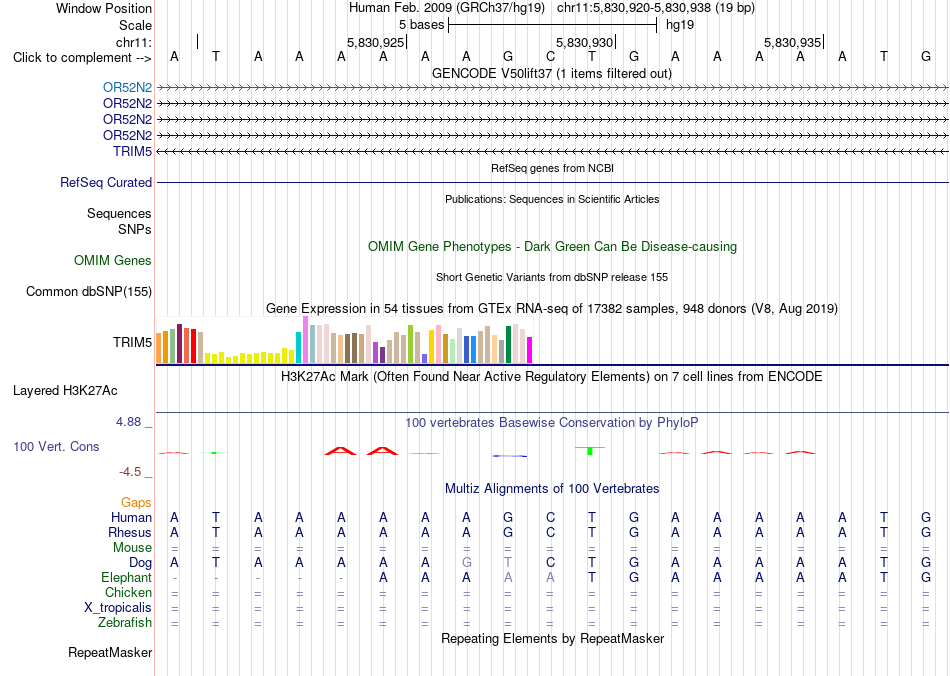Click the H3K27Ac Mark ENCODE track title
Viewport: 950px width, 676px height.
(x=552, y=376)
